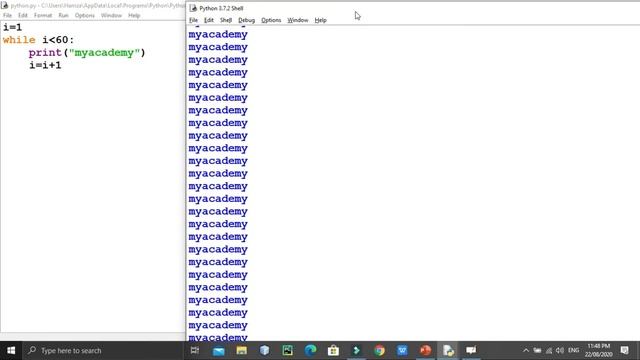Click the Python Shell title bar icon
The height and width of the screenshot is (360, 640).
pos(193,8)
